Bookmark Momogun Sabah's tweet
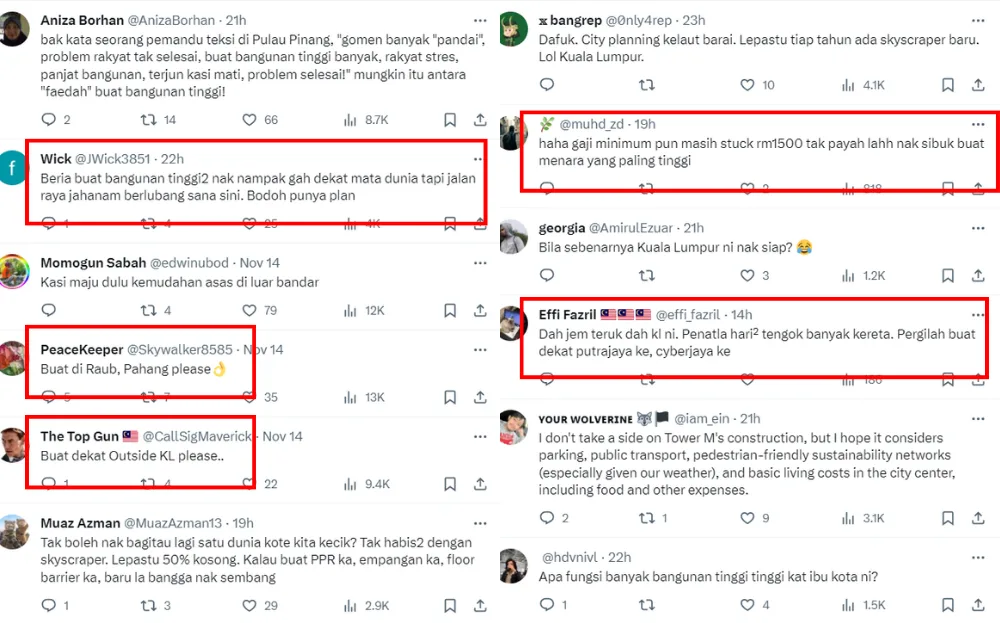 (x=450, y=311)
